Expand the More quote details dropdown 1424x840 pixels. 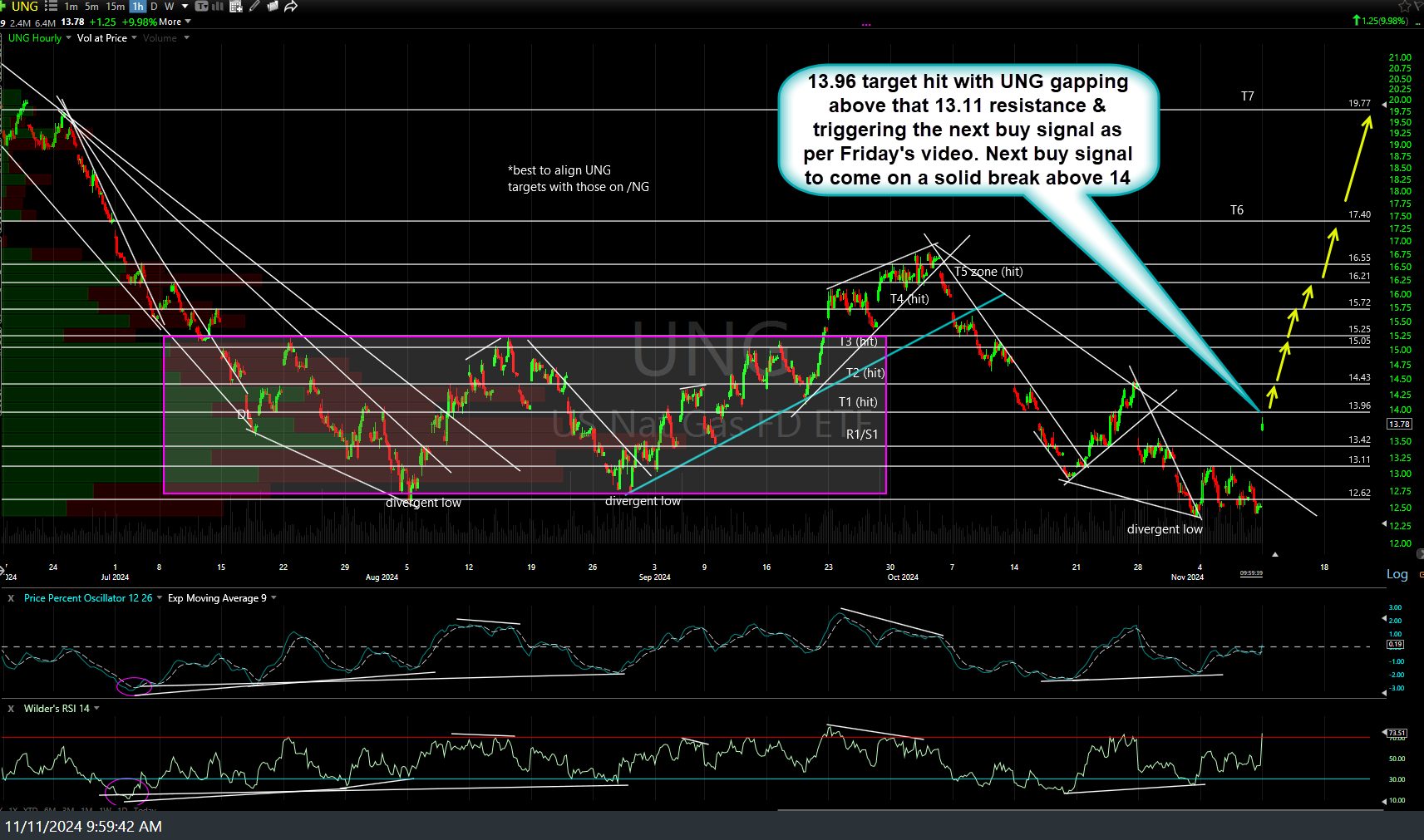click(187, 22)
